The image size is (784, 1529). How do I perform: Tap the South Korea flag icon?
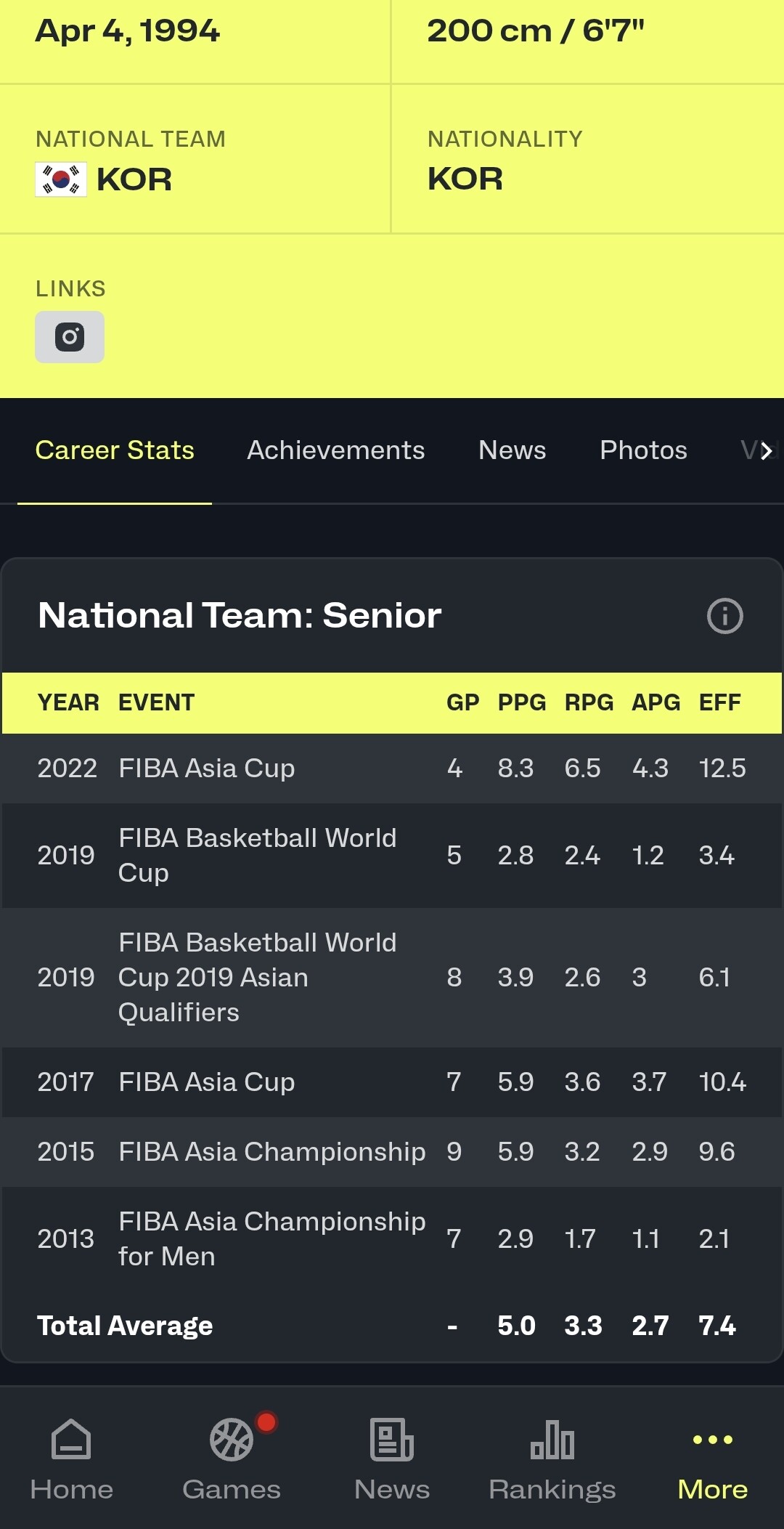61,179
